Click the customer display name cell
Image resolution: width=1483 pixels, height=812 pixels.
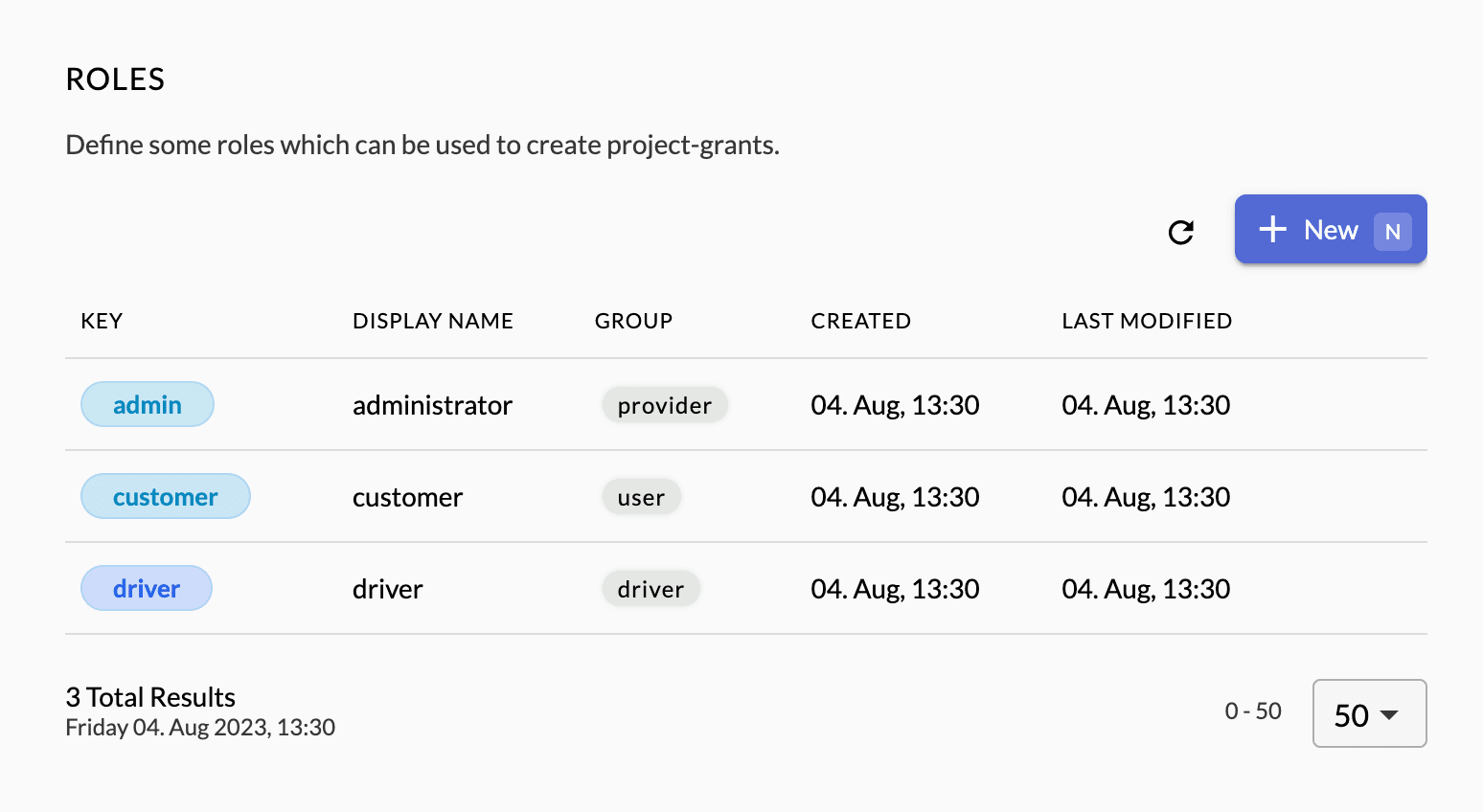pos(407,497)
